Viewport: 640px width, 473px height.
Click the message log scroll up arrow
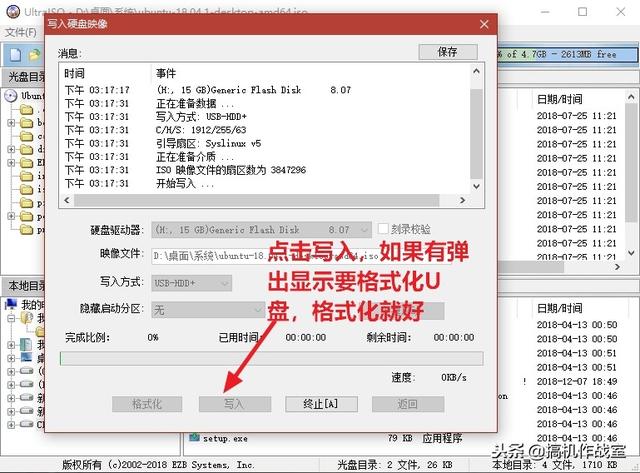476,71
